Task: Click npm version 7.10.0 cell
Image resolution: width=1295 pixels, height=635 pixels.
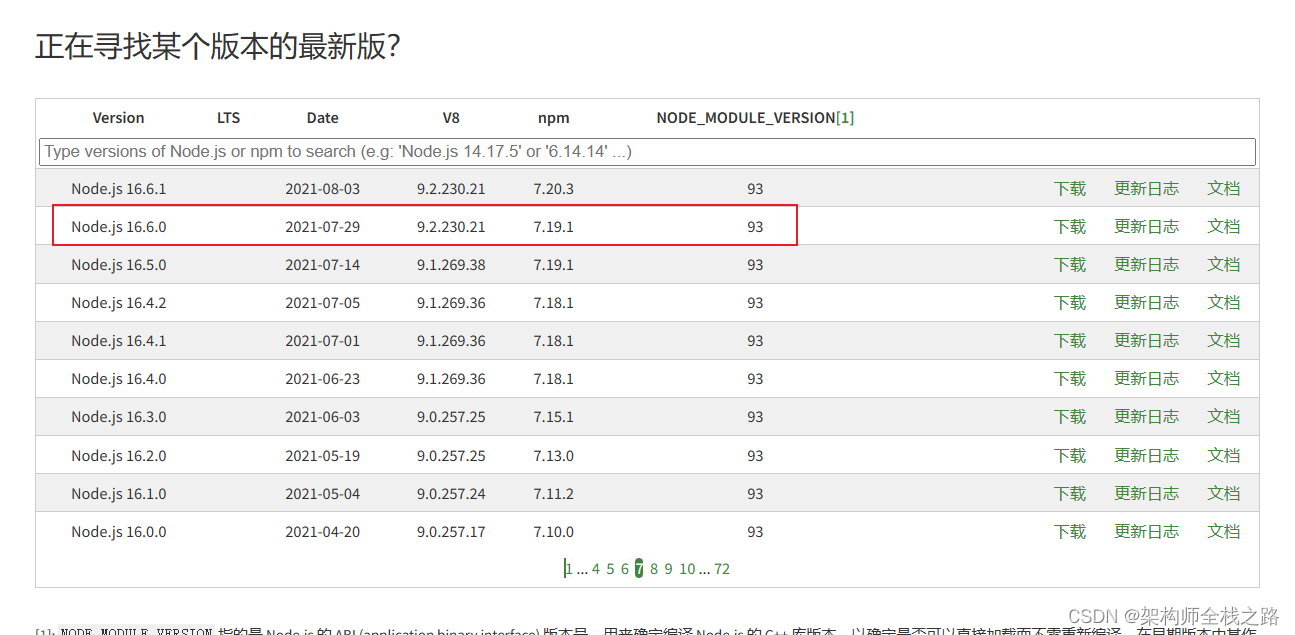Action: (x=554, y=532)
